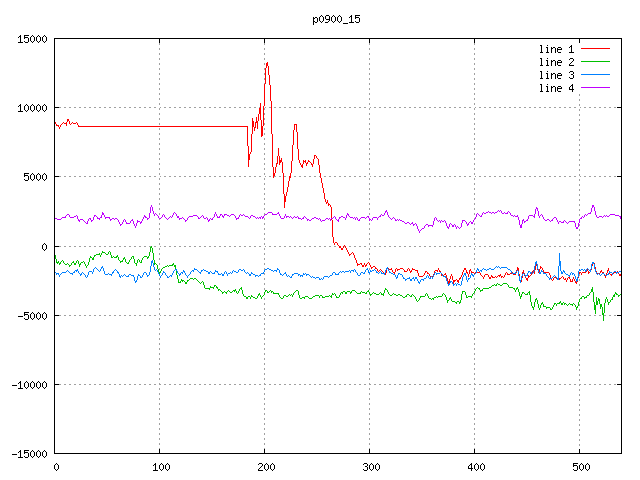Select the 'line 4' legend label
This screenshot has width=640, height=480.
557,88
